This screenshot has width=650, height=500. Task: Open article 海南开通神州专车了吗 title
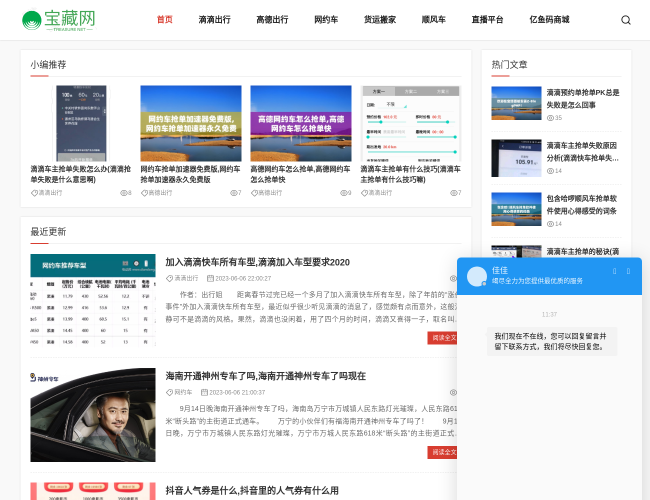point(265,376)
